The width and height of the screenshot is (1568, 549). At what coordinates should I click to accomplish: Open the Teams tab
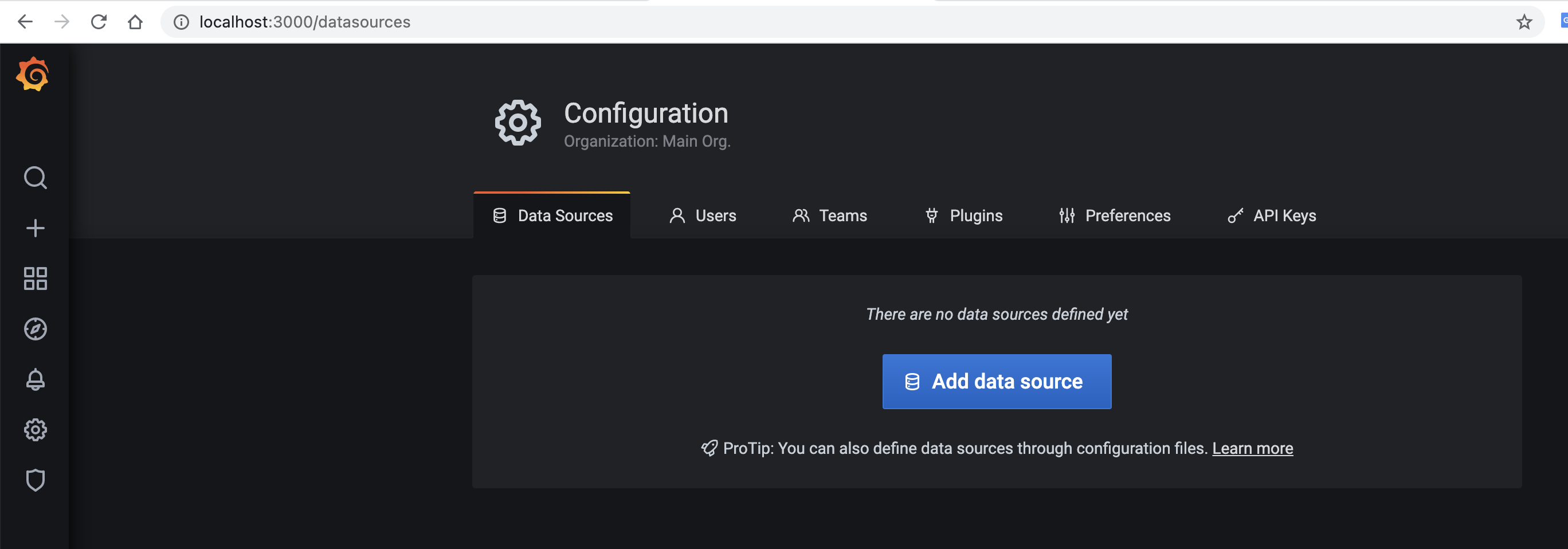tap(830, 215)
